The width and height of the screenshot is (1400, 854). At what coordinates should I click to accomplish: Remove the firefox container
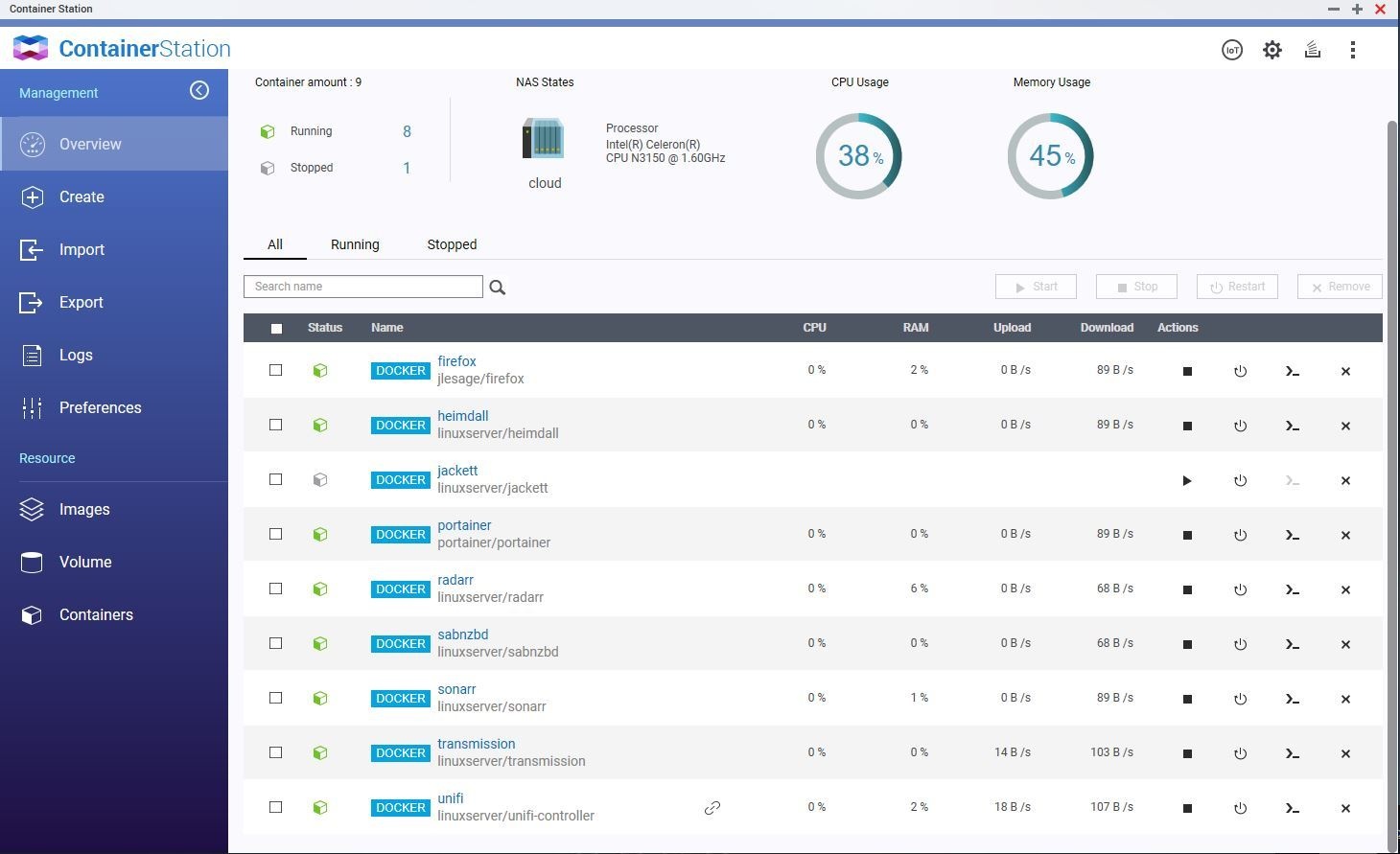click(x=1345, y=371)
